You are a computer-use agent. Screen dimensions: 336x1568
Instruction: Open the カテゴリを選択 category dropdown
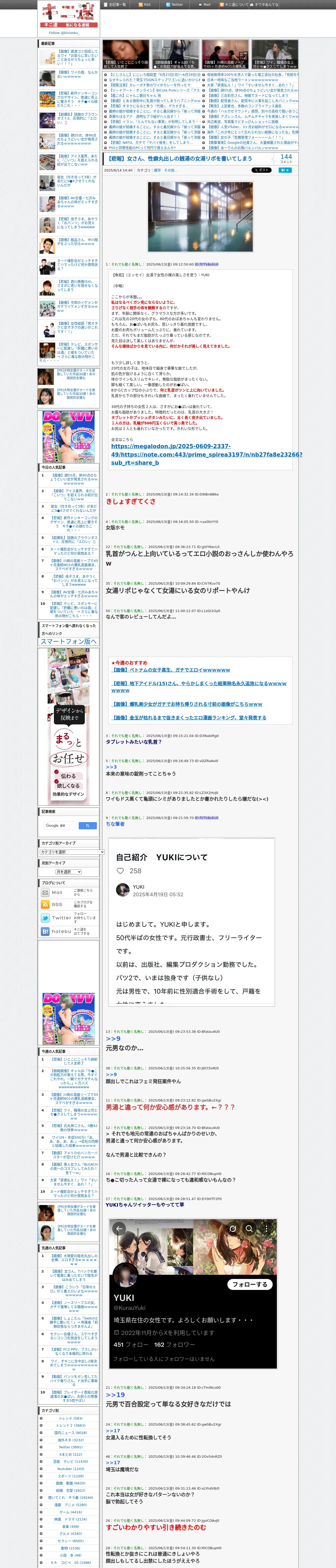72,852
